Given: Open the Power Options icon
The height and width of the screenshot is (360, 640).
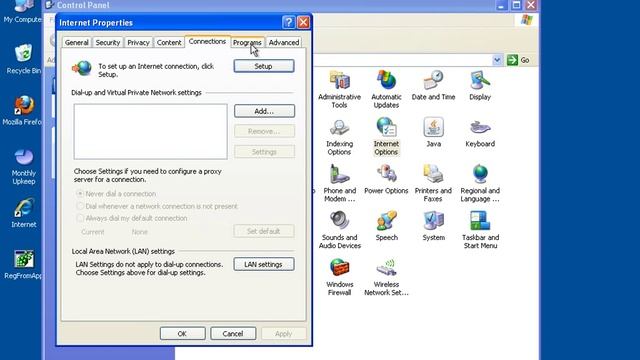Looking at the screenshot, I should (386, 180).
